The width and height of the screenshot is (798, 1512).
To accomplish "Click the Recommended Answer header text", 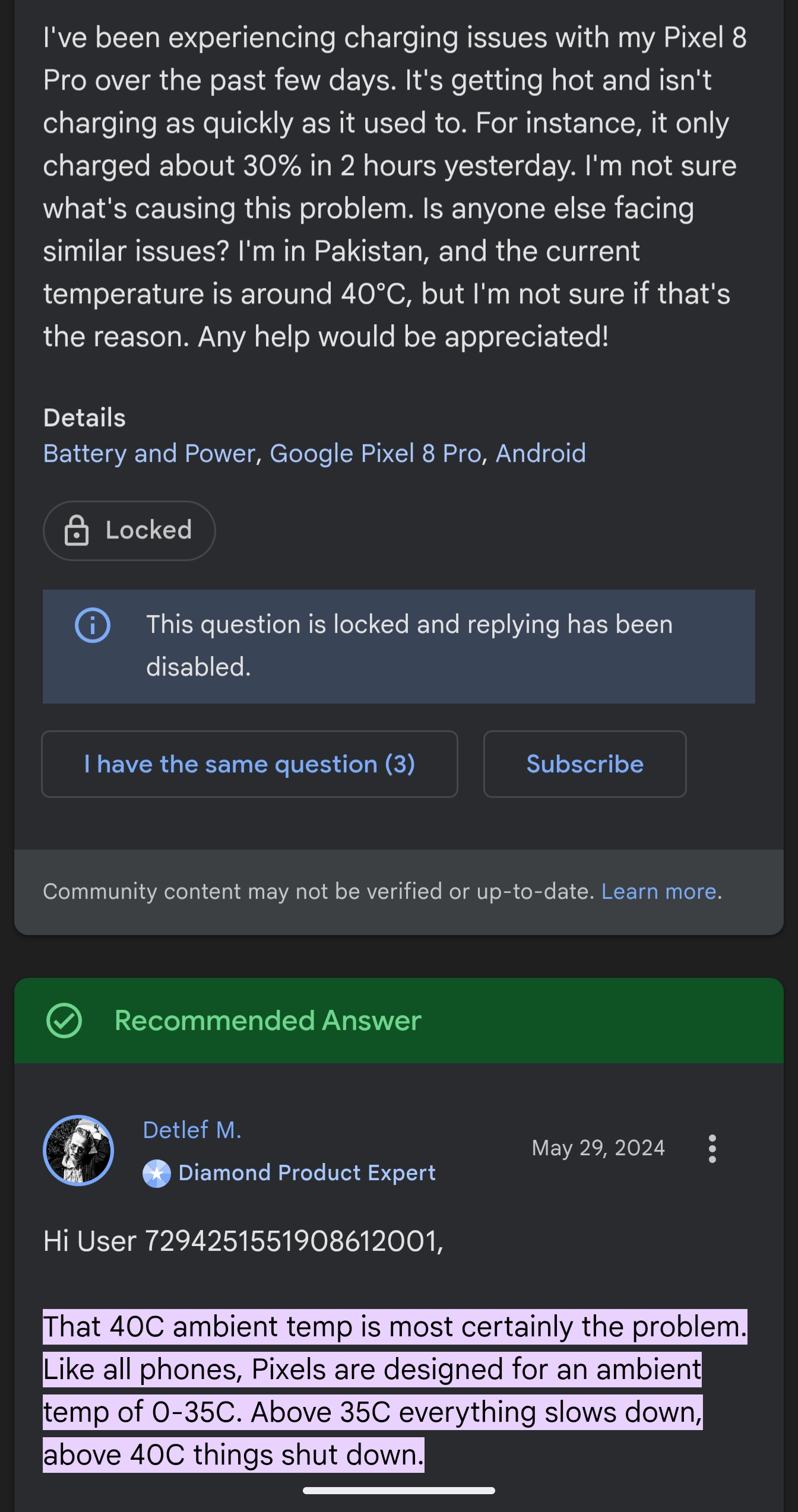I will coord(268,1020).
